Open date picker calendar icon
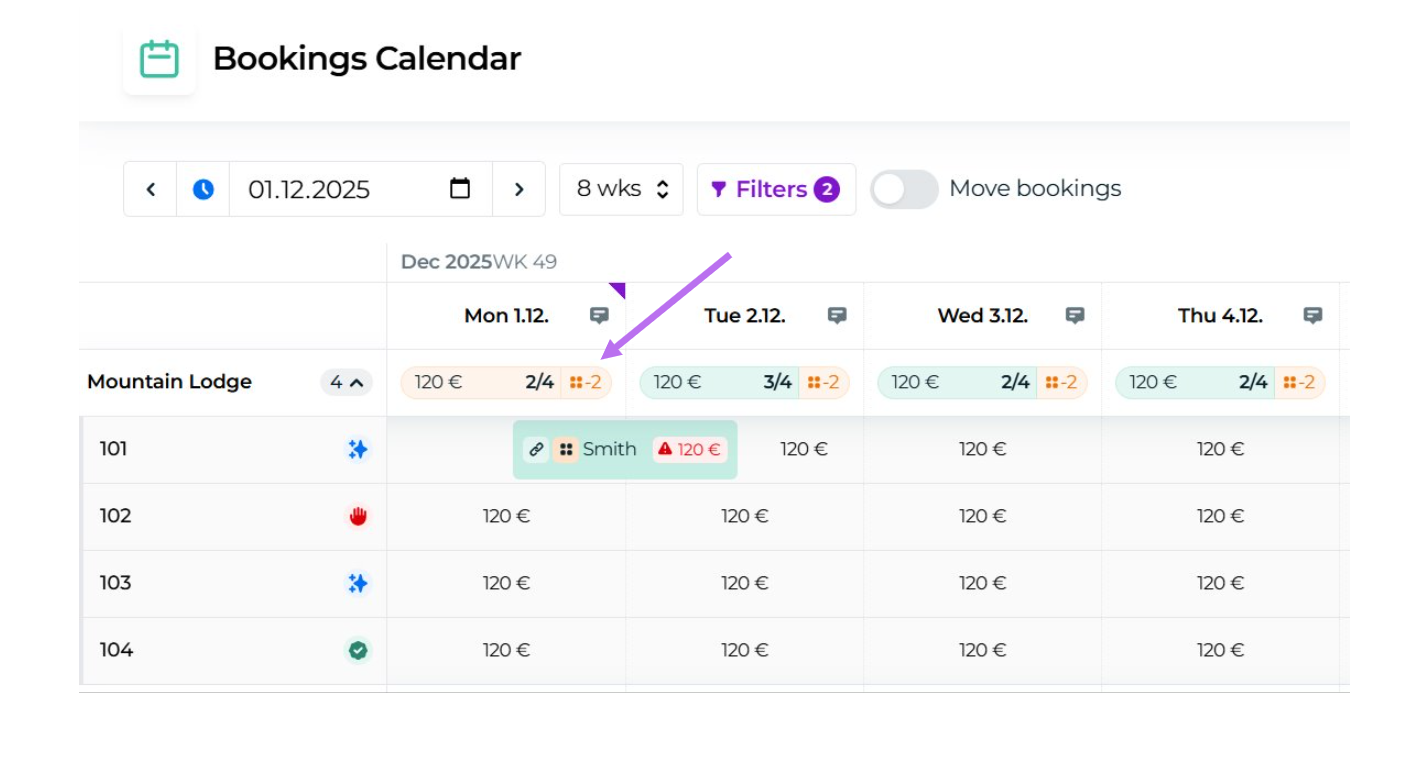The width and height of the screenshot is (1422, 781). point(460,189)
